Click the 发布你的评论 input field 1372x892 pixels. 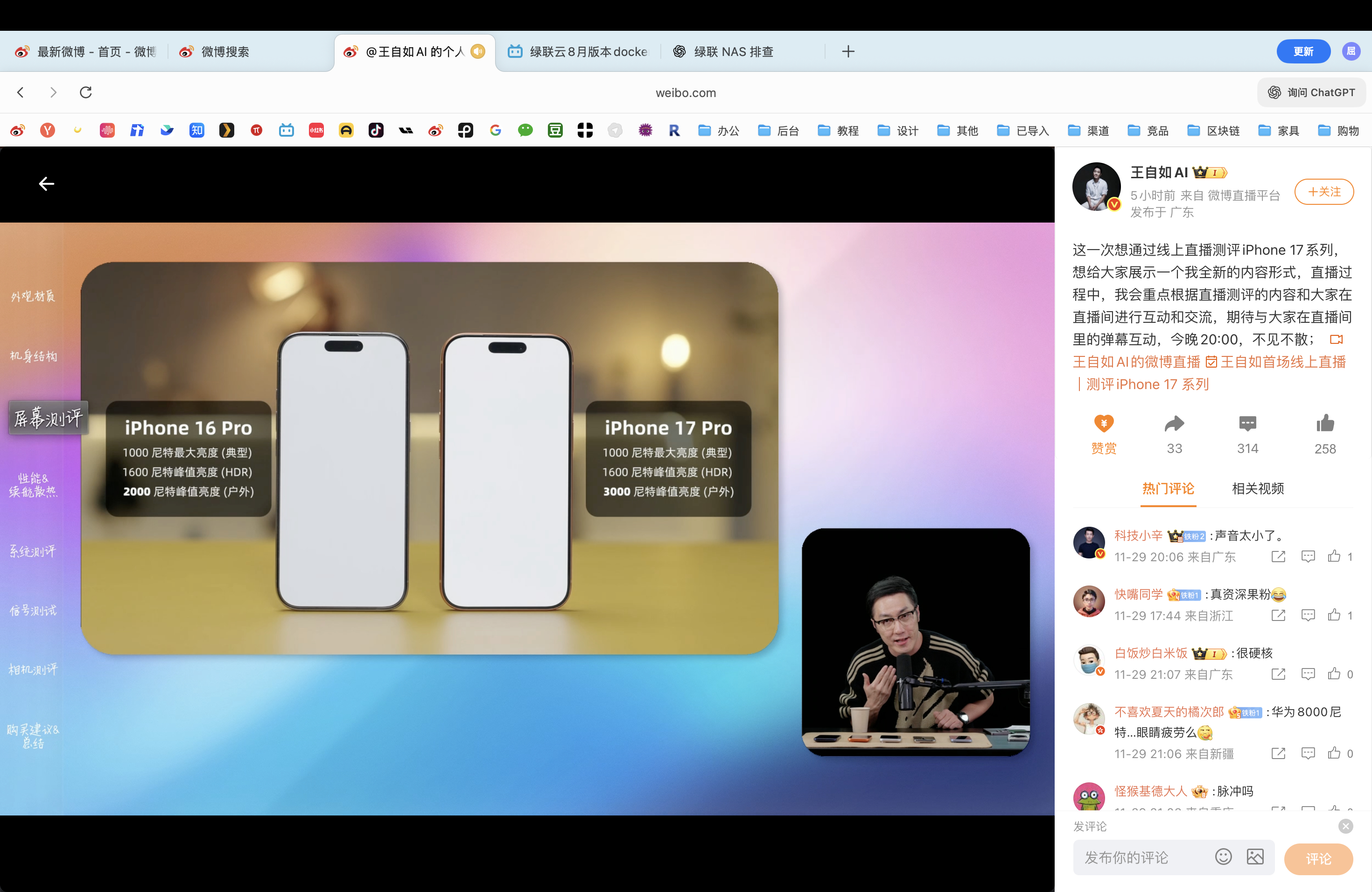(x=1141, y=857)
